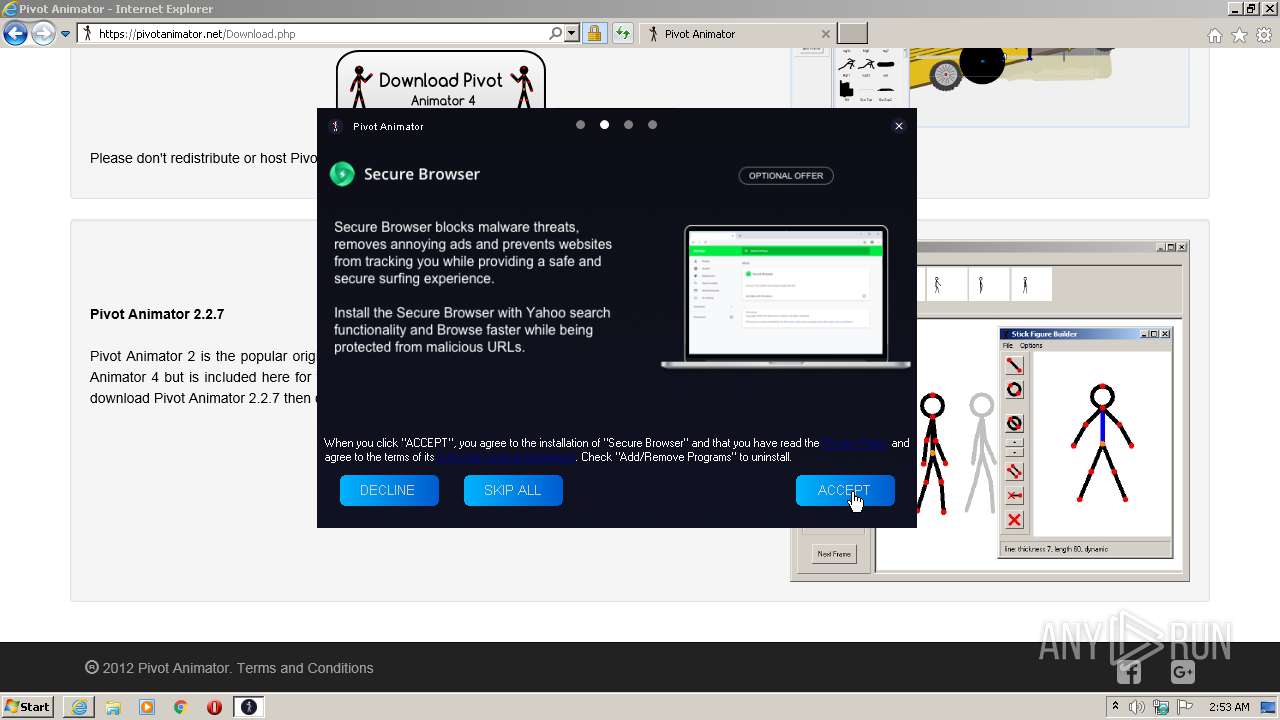
Task: Open the Terms and Conditions footer link
Action: point(305,668)
